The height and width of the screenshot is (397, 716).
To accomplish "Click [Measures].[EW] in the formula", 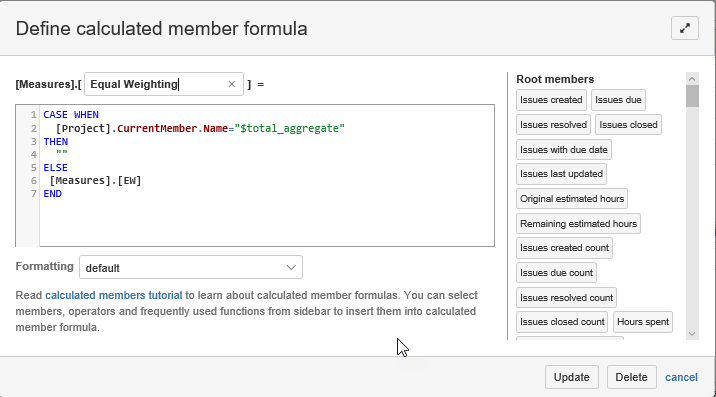I will pyautogui.click(x=95, y=180).
